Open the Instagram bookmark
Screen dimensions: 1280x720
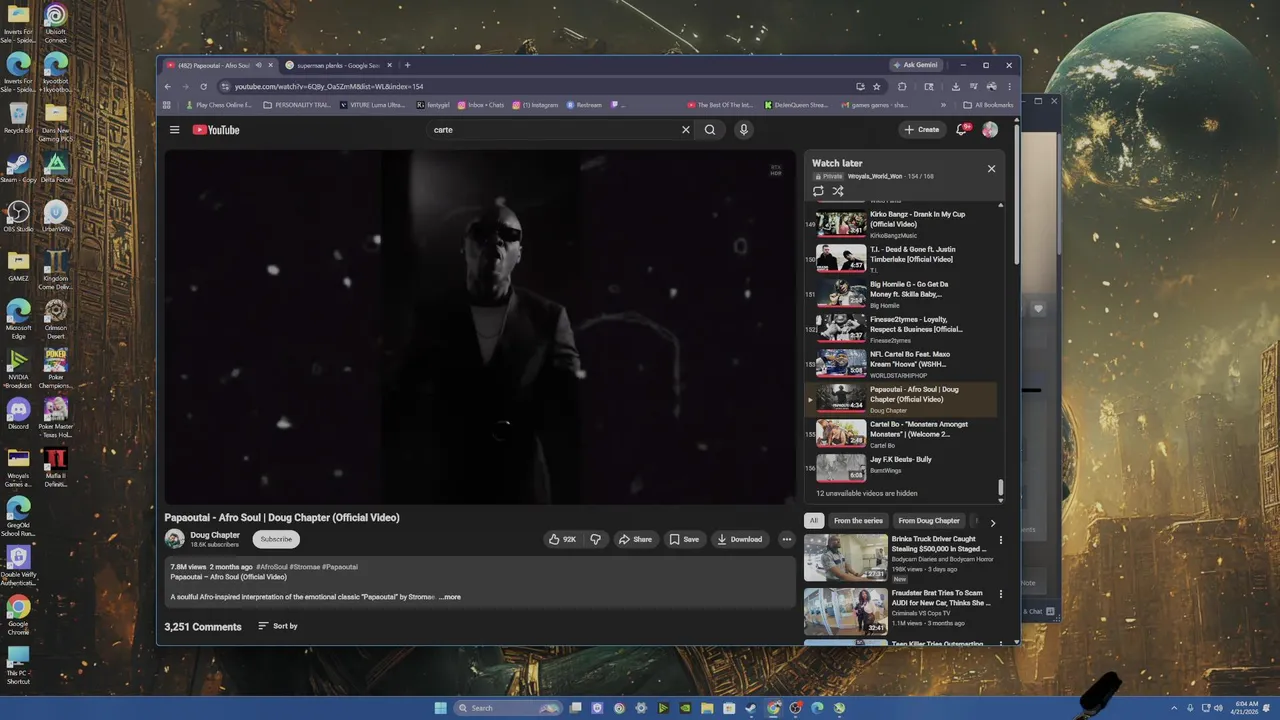click(535, 104)
